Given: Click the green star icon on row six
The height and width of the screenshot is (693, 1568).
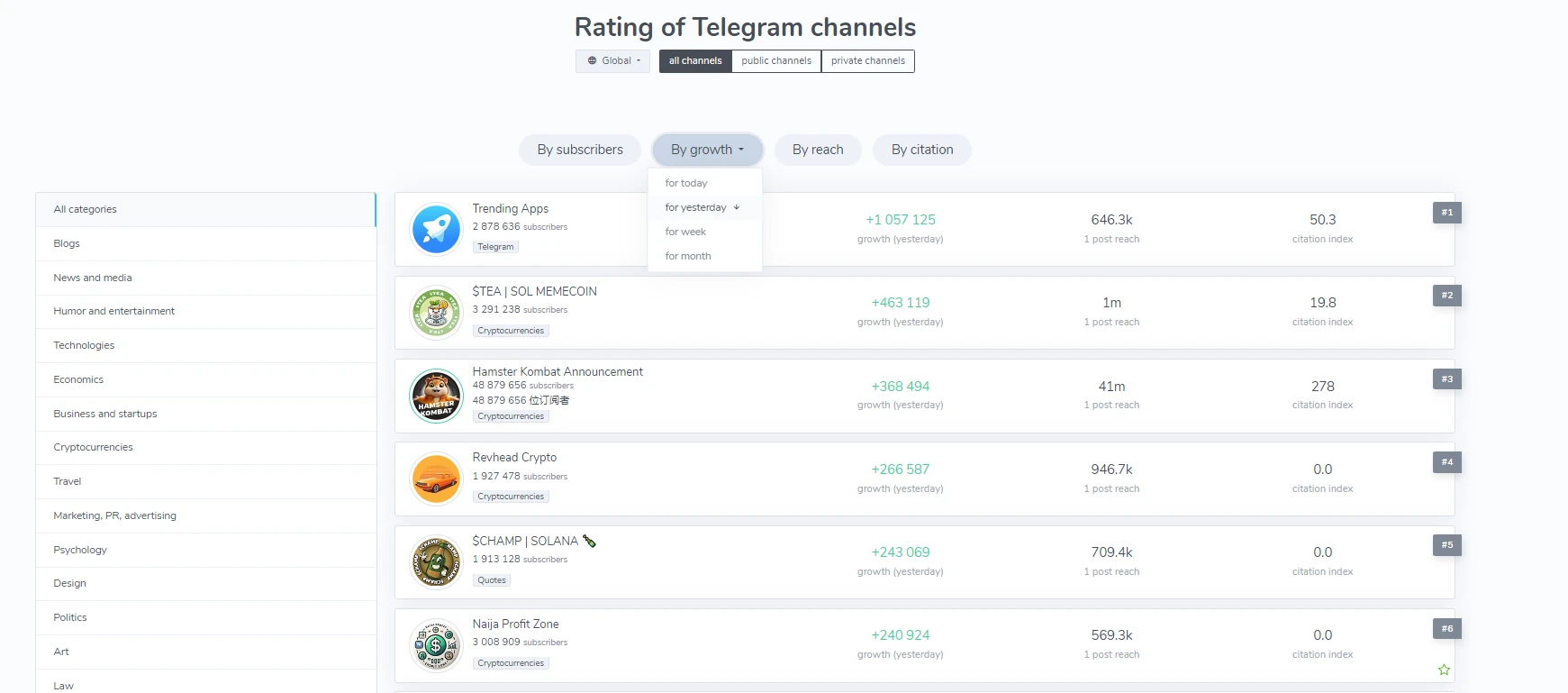Looking at the screenshot, I should click(1444, 670).
